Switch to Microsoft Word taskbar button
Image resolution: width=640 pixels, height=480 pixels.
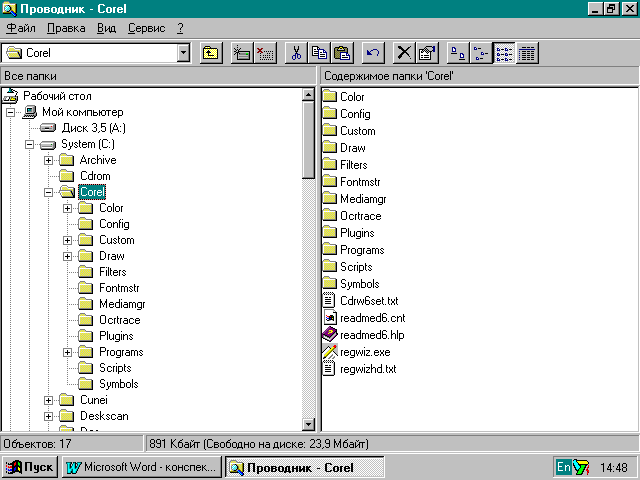[142, 467]
